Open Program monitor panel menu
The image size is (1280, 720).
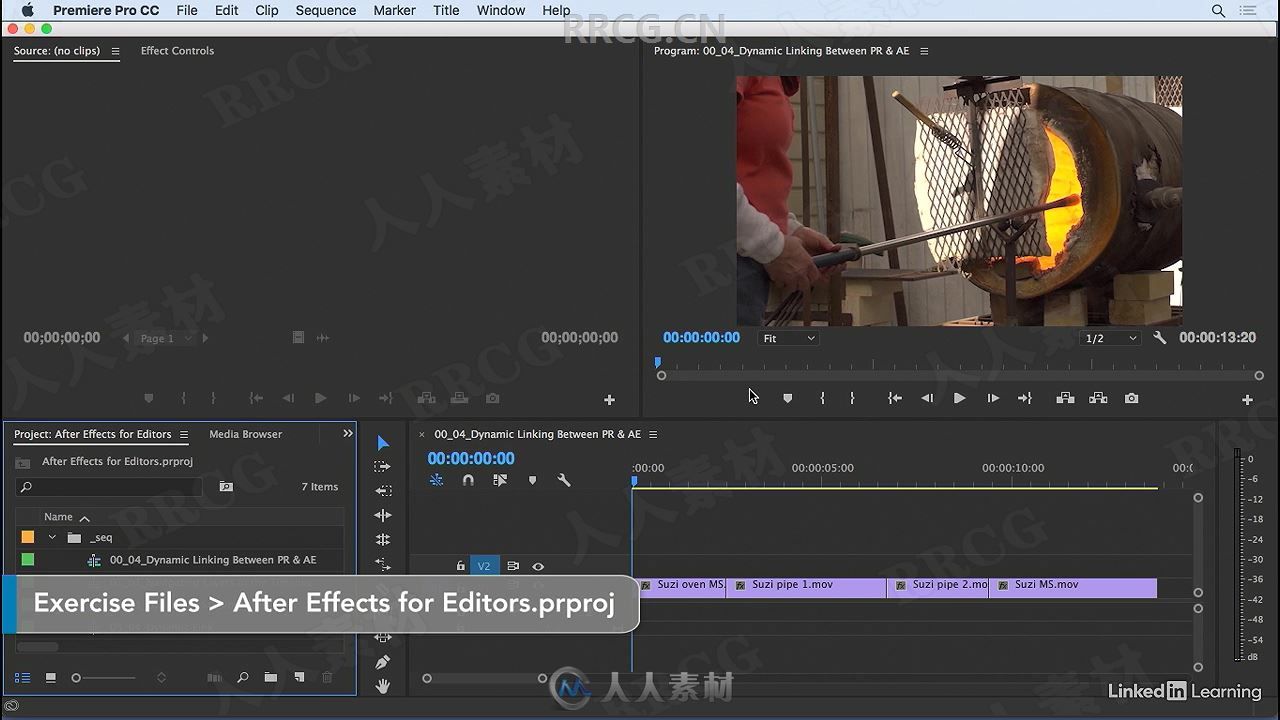tap(924, 51)
